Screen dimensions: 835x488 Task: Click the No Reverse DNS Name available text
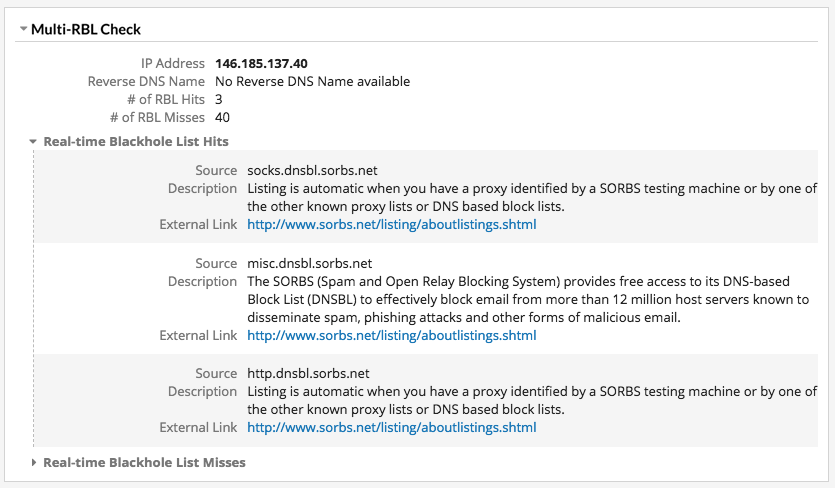[x=312, y=82]
